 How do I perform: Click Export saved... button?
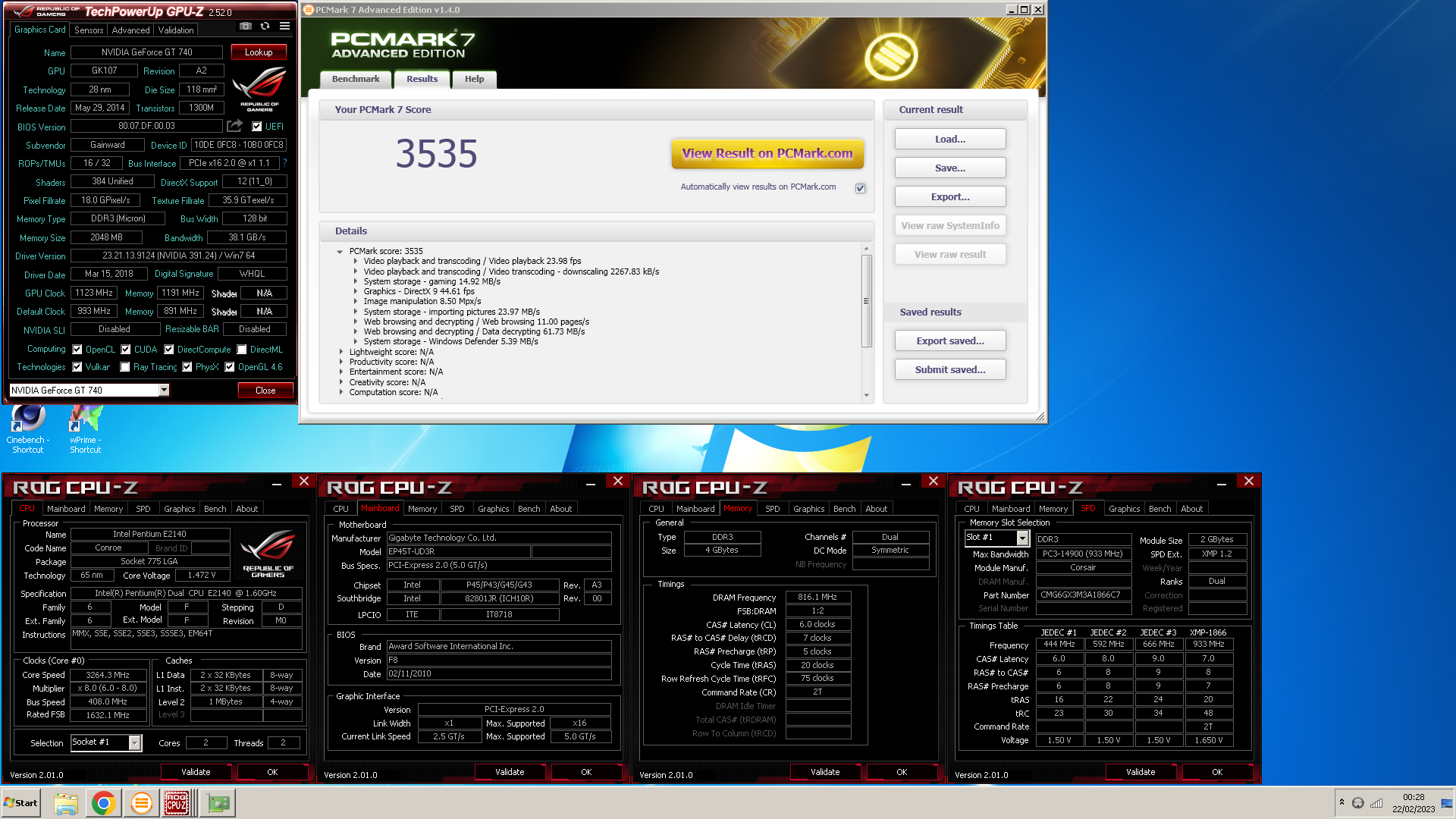(x=950, y=340)
